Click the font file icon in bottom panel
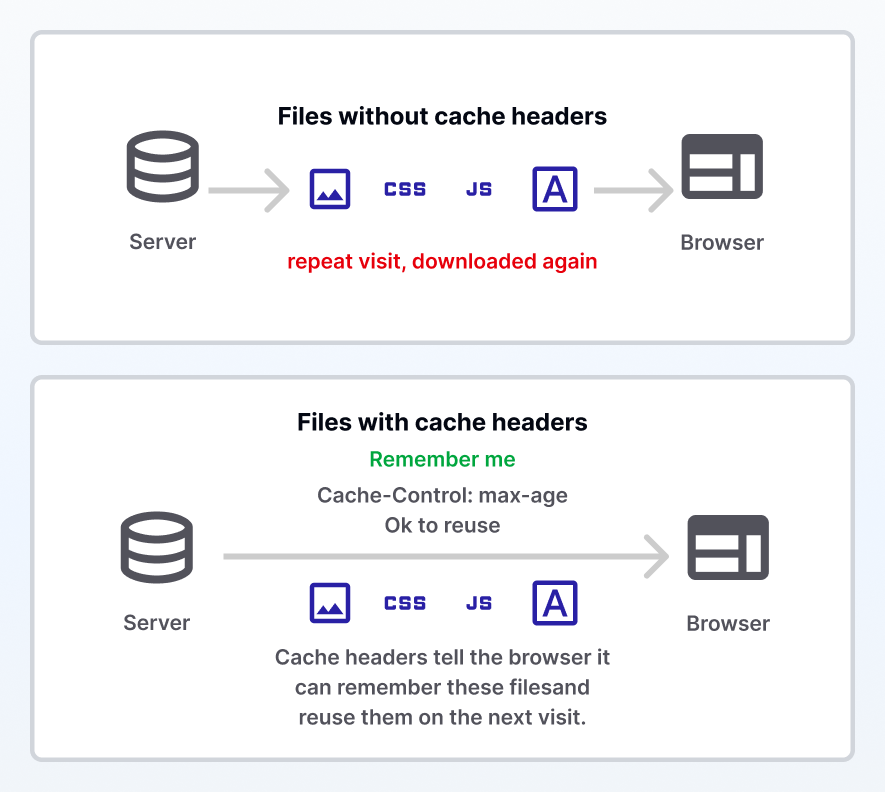 coord(555,603)
